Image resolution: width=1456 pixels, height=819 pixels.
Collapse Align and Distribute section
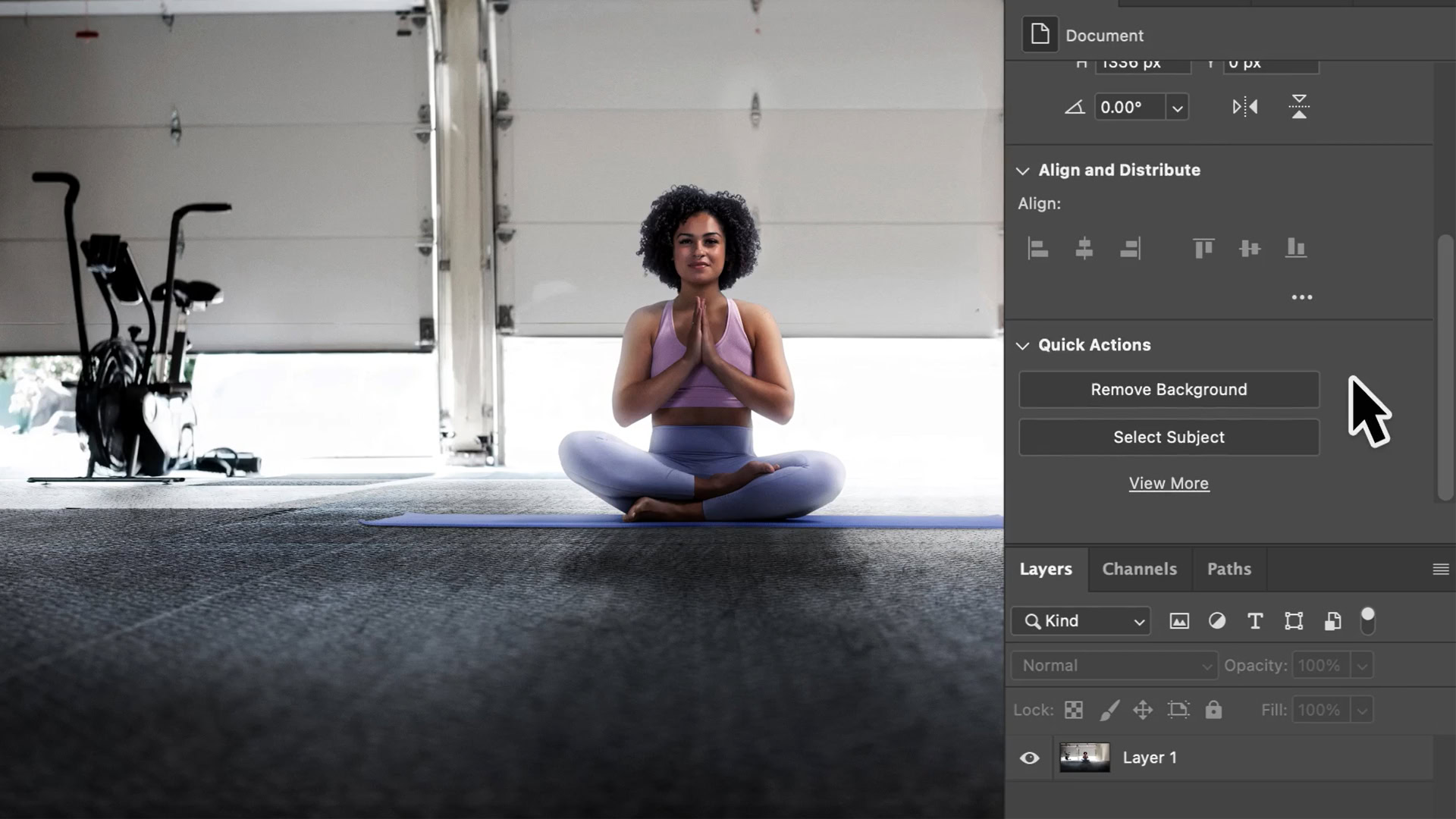1022,171
